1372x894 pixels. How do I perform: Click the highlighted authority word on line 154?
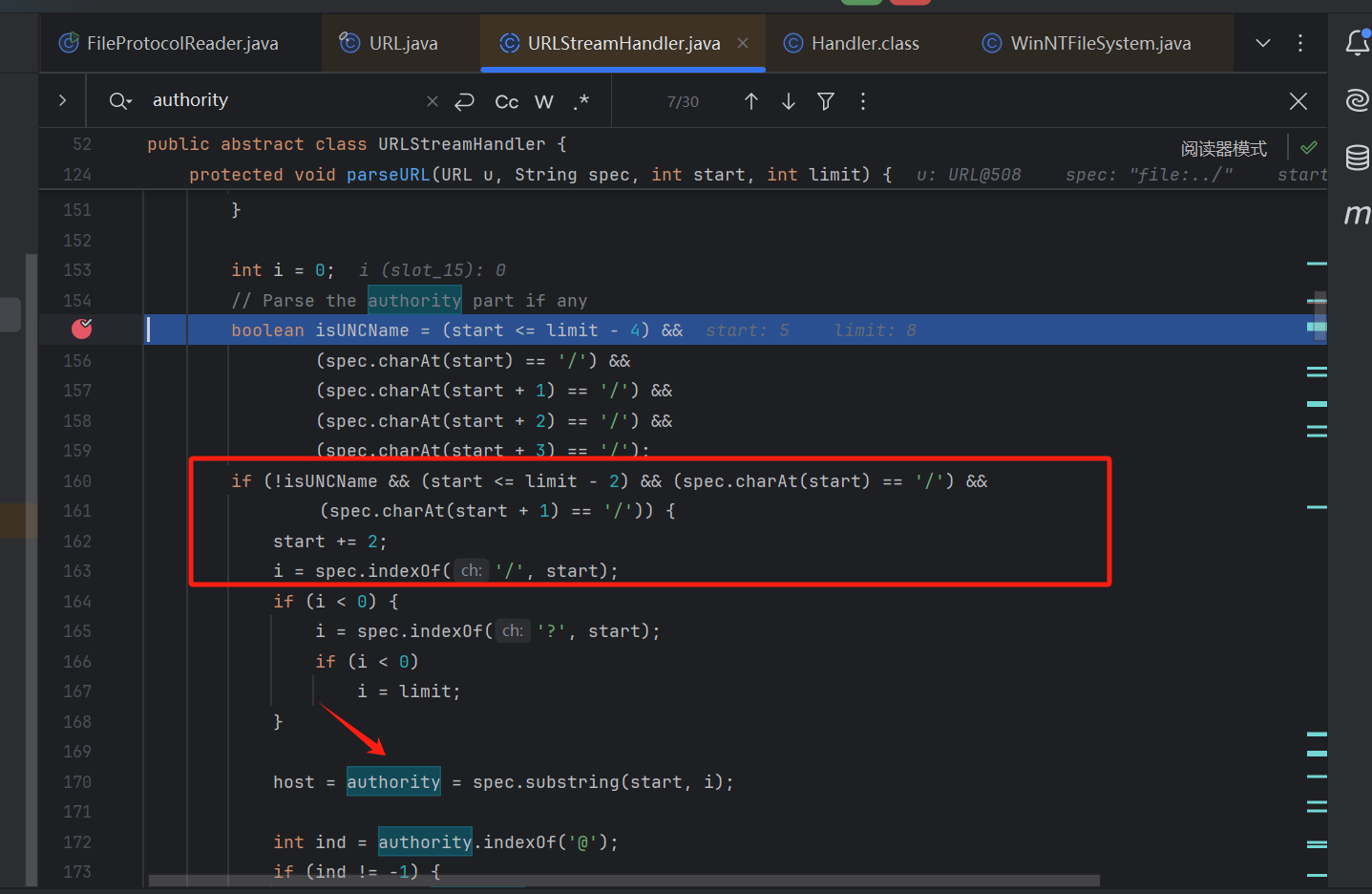[x=414, y=301]
